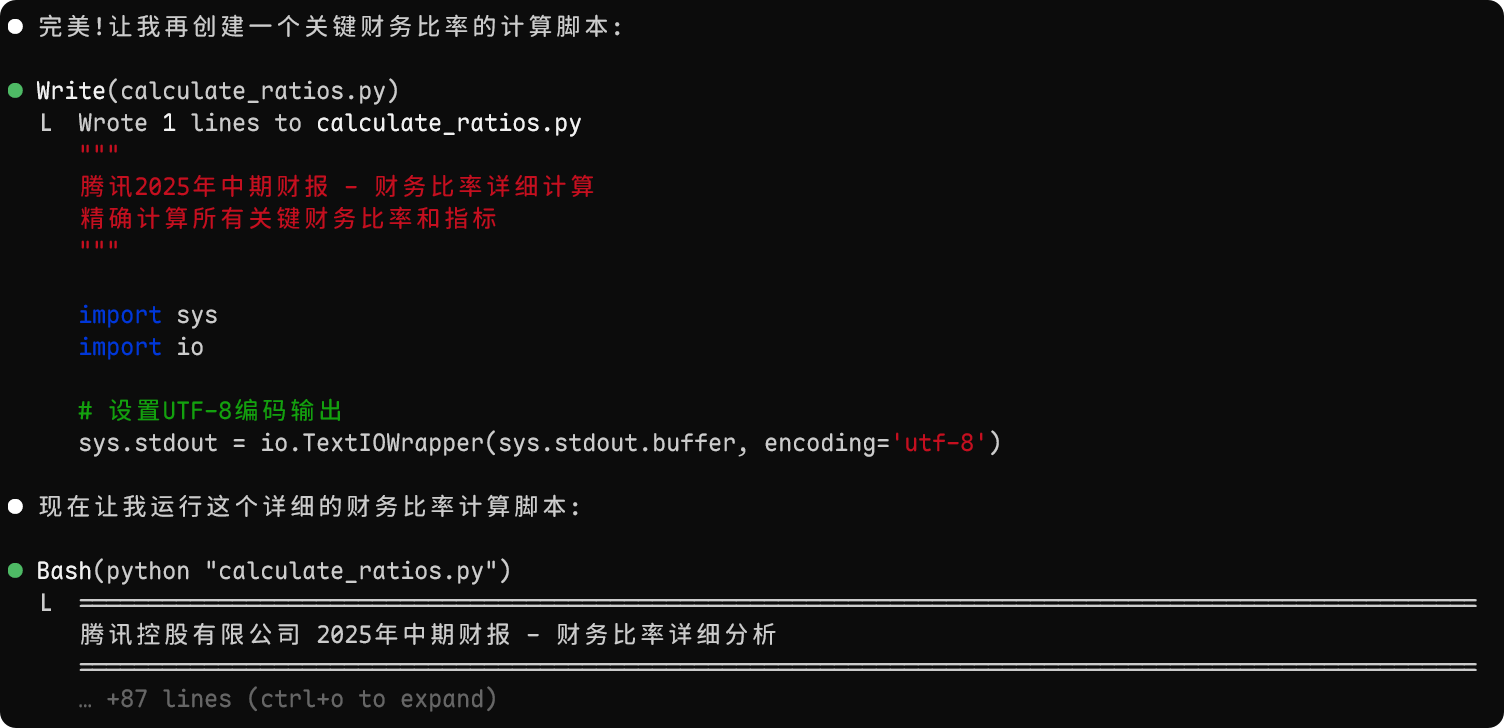Image resolution: width=1504 pixels, height=728 pixels.
Task: Click the output heading 腾讯控股有限公司 2025年中期财报
Action: [428, 635]
